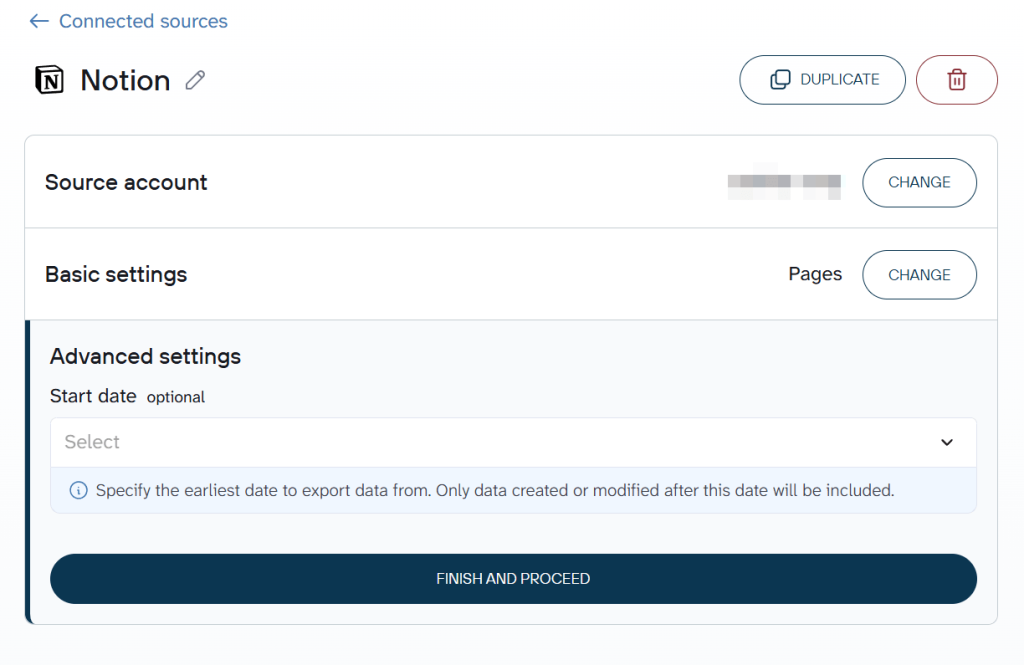The image size is (1024, 665).
Task: Click FINISH AND PROCEED
Action: coord(512,578)
